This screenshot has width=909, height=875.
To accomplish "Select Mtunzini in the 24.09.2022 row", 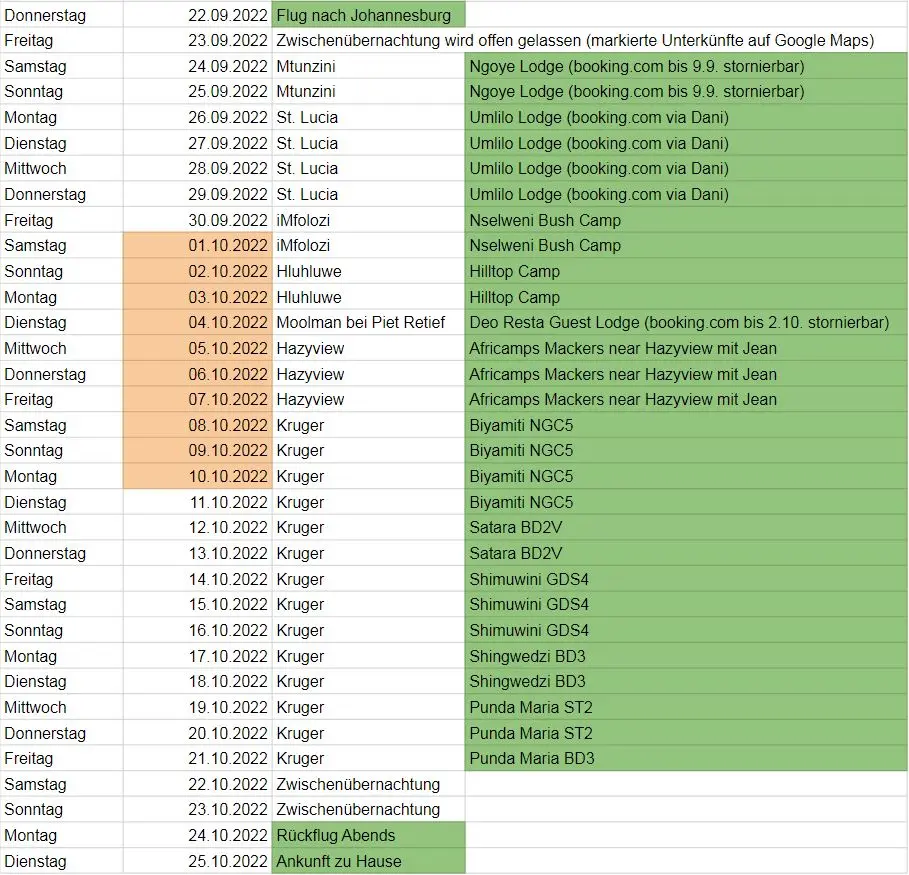I will click(368, 66).
